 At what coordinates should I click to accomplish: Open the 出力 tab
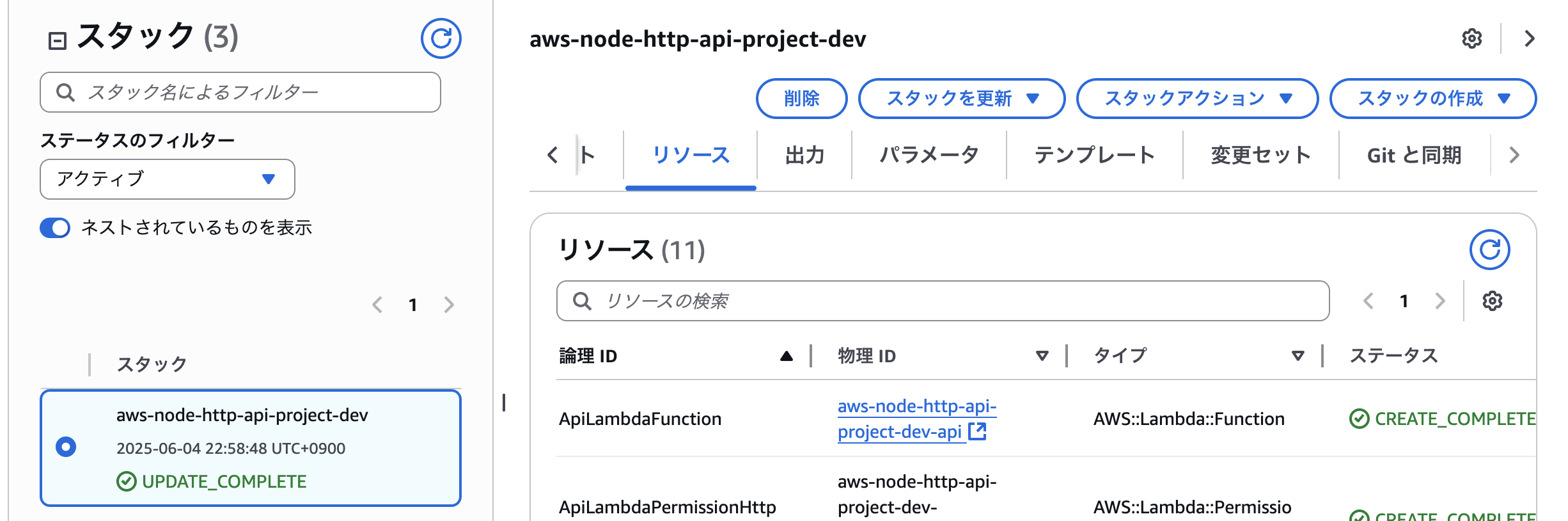pos(804,154)
